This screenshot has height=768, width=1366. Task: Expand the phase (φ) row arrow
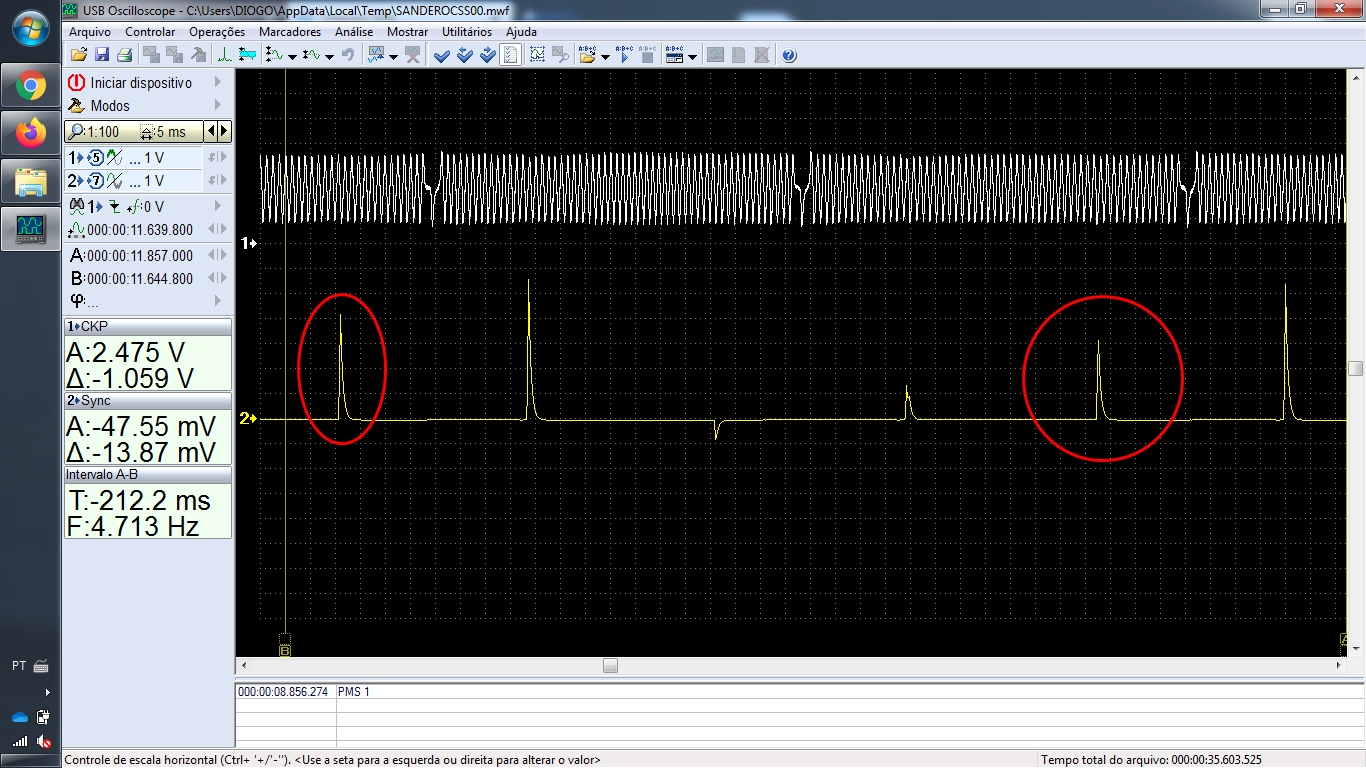[x=217, y=301]
